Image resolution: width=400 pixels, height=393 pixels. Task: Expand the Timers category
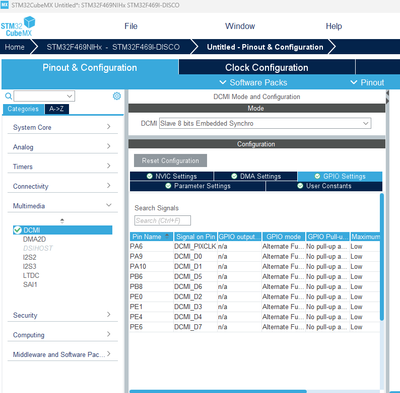coord(62,166)
